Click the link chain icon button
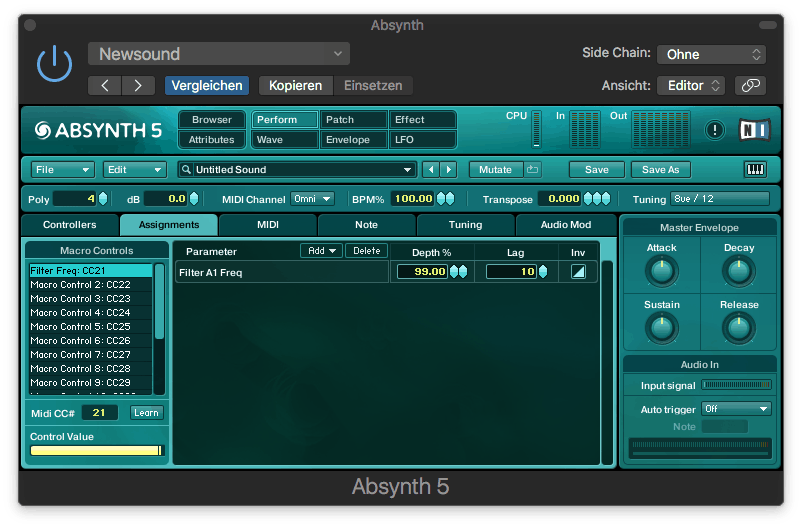The height and width of the screenshot is (528, 802). (x=750, y=86)
